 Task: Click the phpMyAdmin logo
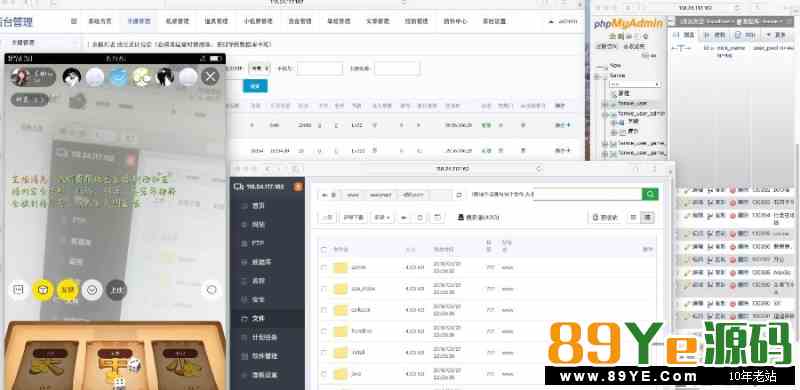point(628,23)
